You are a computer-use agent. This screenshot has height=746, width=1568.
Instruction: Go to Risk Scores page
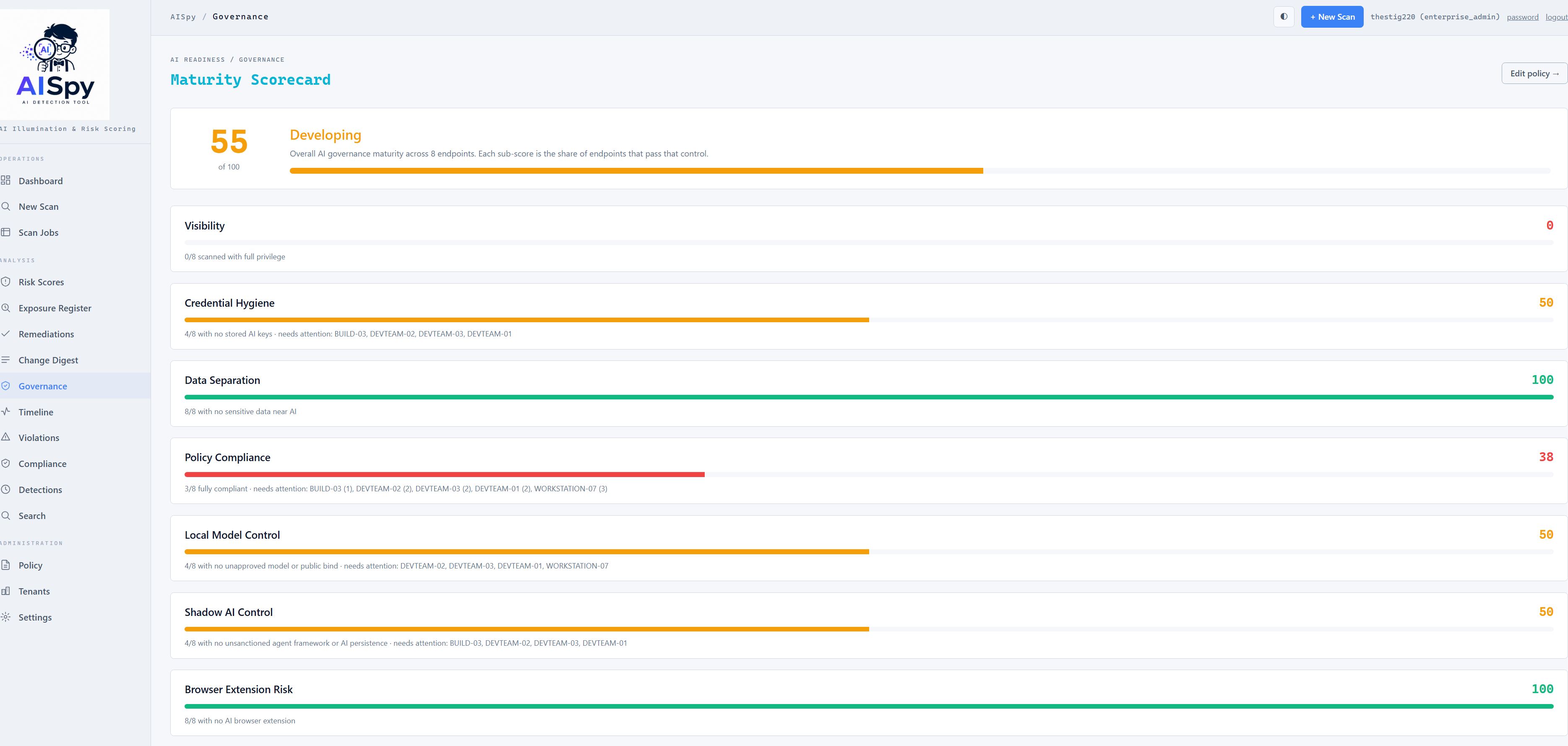pyautogui.click(x=76, y=282)
